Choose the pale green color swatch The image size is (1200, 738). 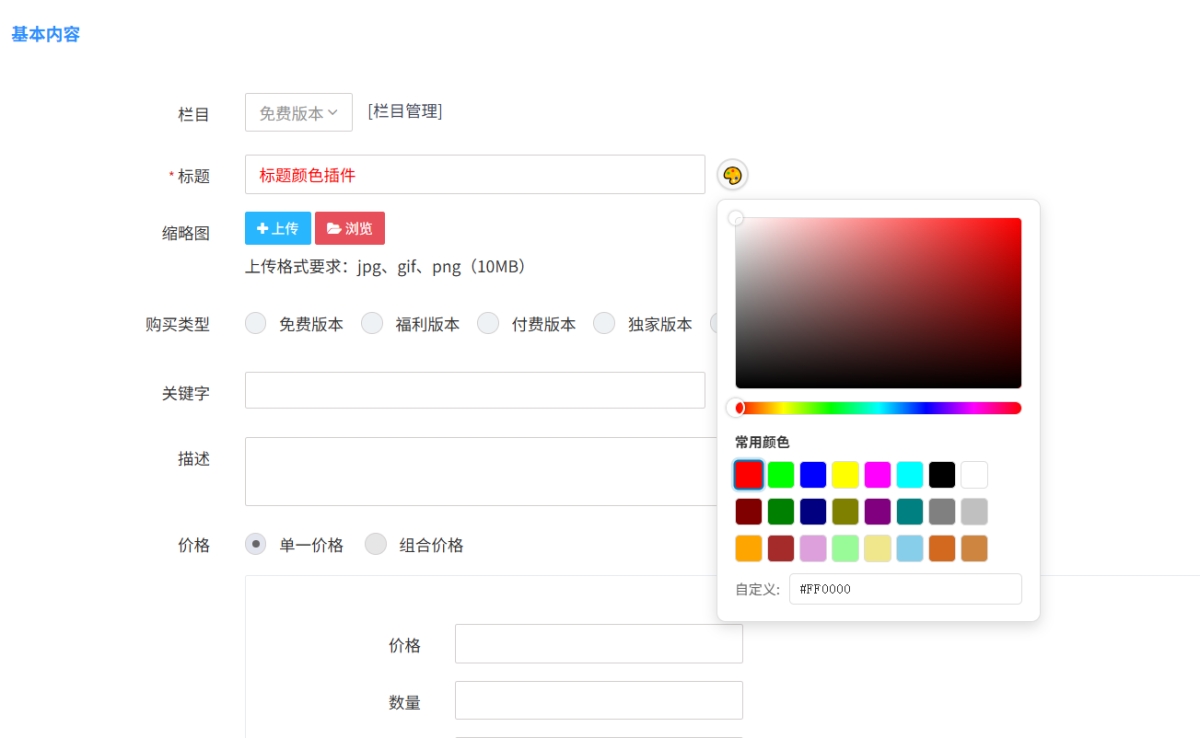click(x=846, y=548)
